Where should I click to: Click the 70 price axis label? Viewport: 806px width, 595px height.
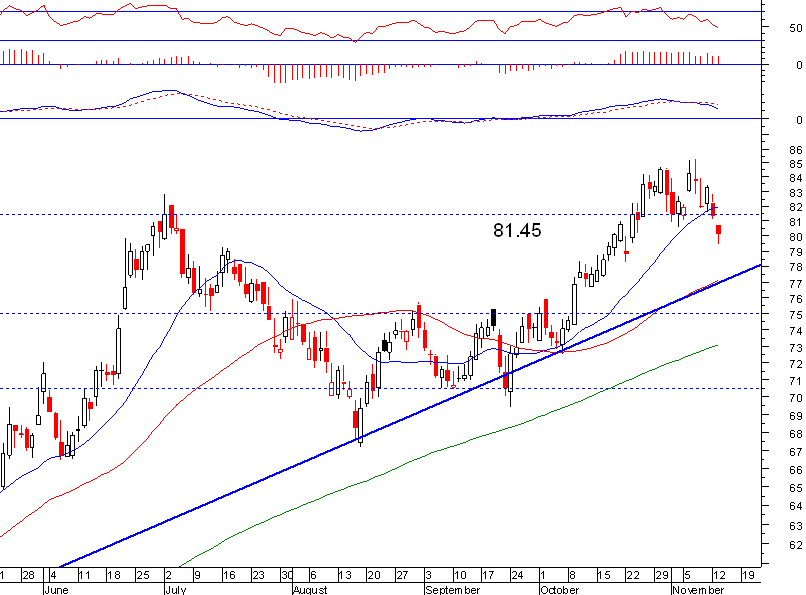coord(796,398)
